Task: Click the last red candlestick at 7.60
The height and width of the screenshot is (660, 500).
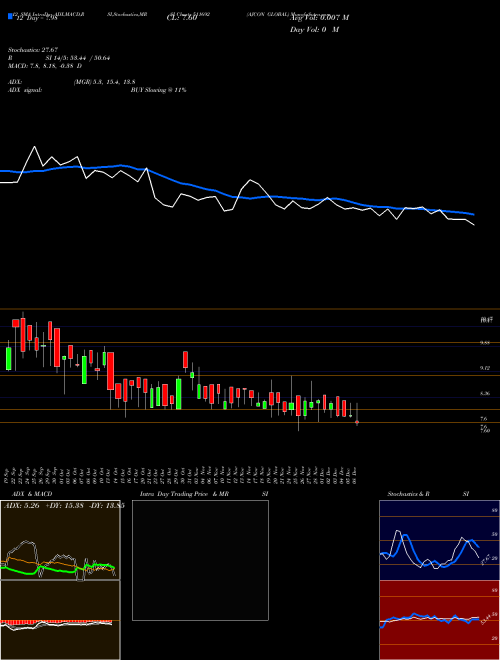Action: (357, 421)
